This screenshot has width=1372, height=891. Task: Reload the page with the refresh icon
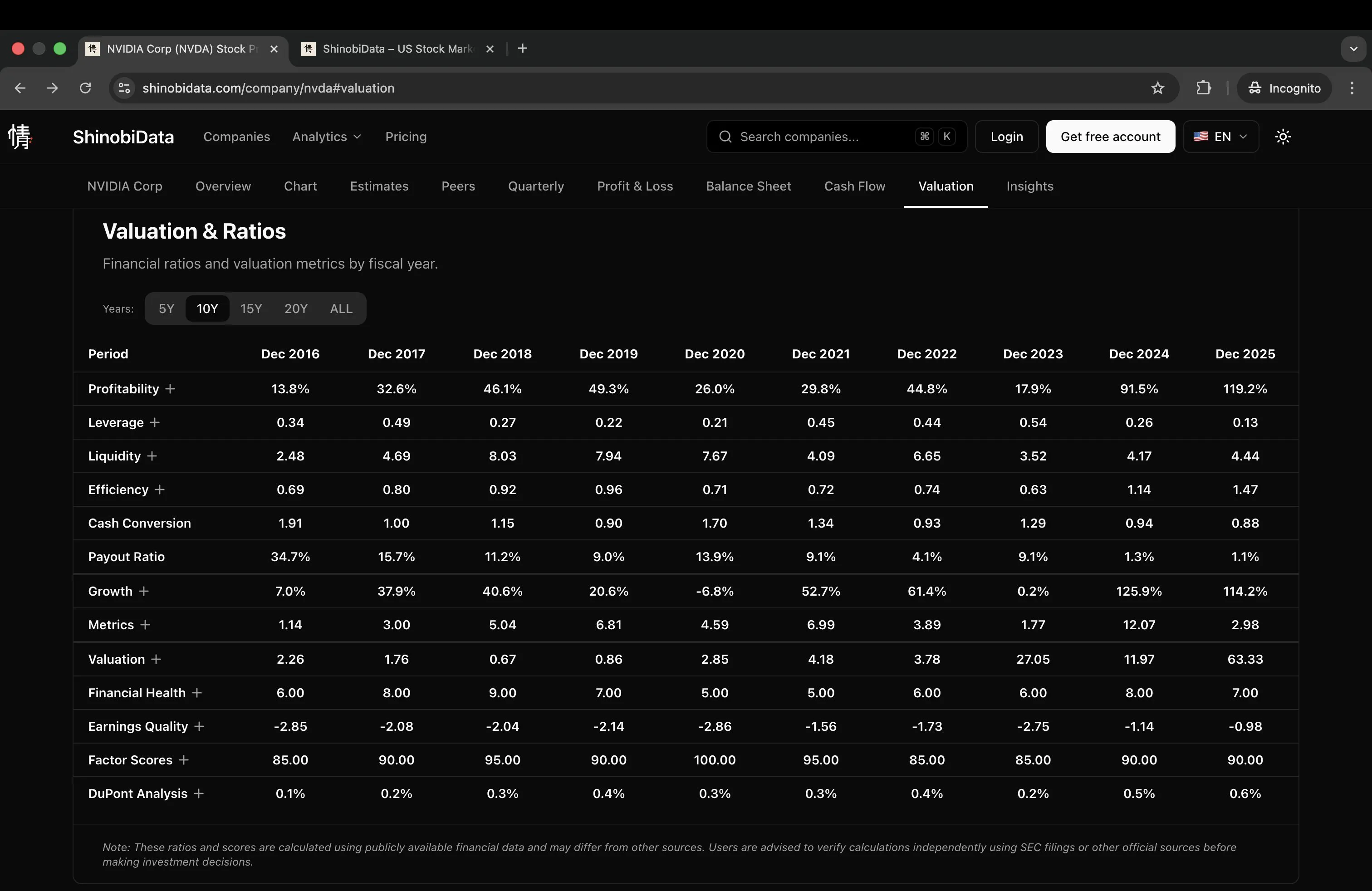[x=85, y=88]
